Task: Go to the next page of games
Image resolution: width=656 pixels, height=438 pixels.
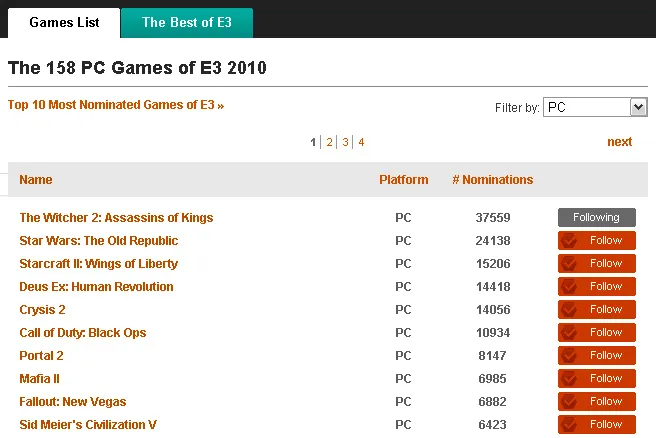Action: (619, 142)
